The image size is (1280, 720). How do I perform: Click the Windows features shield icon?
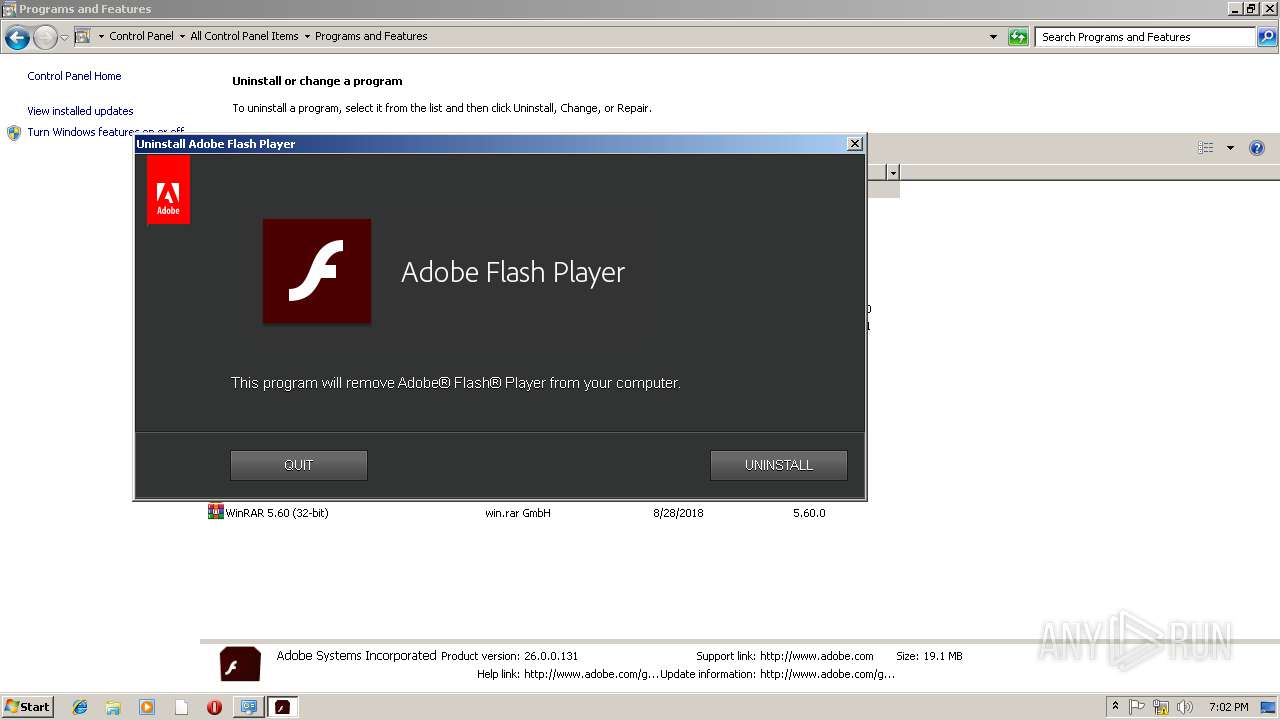point(14,132)
